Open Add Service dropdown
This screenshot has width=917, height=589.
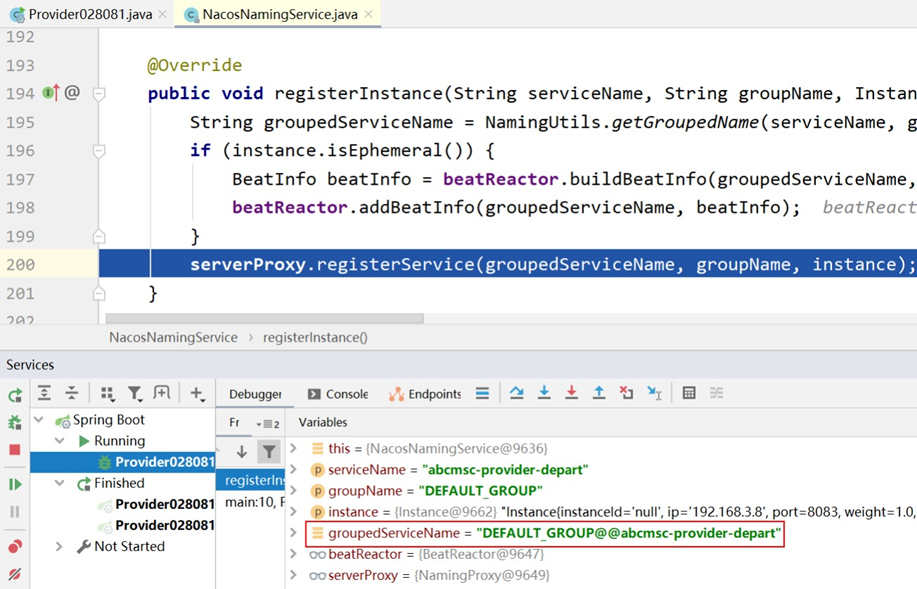pyautogui.click(x=197, y=394)
